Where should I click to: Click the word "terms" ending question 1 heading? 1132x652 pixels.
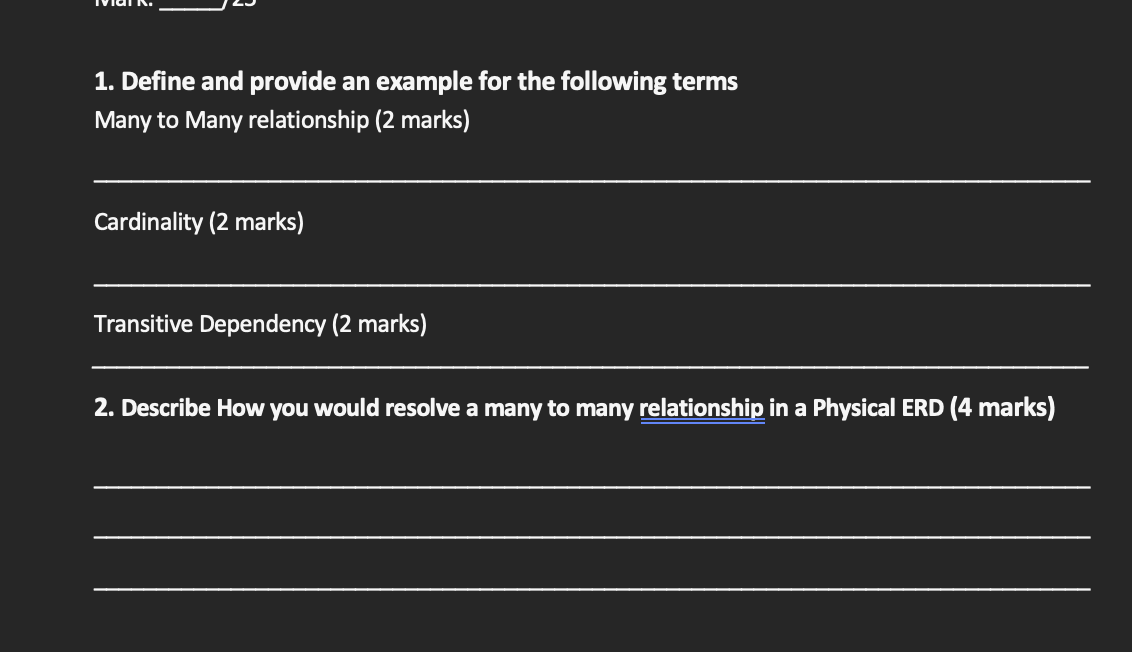(x=705, y=81)
